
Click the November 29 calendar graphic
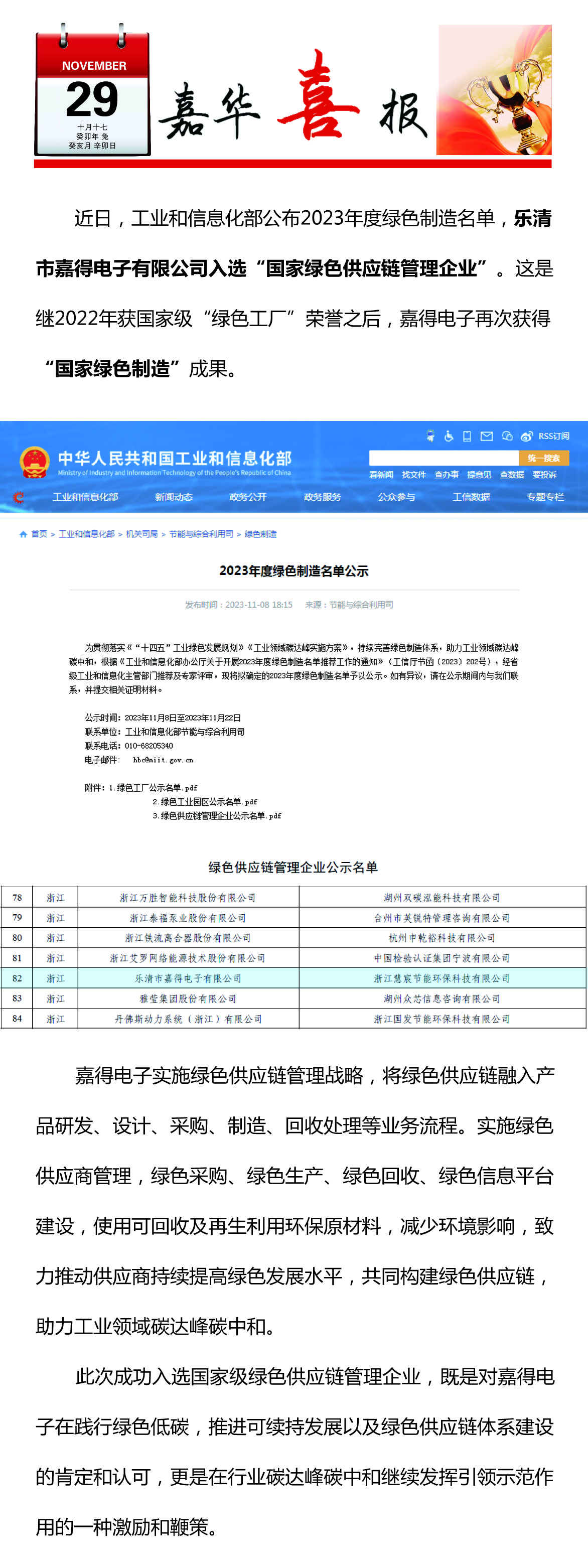click(x=92, y=90)
